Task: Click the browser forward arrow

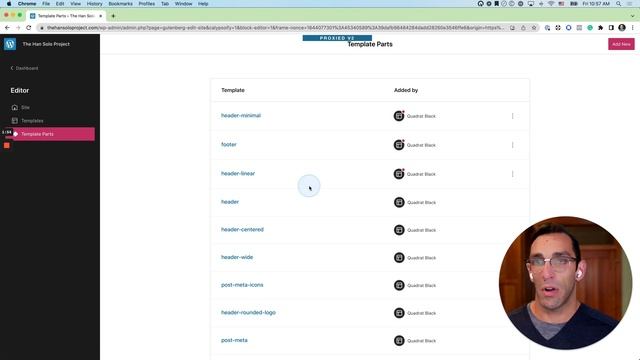Action: pos(18,28)
